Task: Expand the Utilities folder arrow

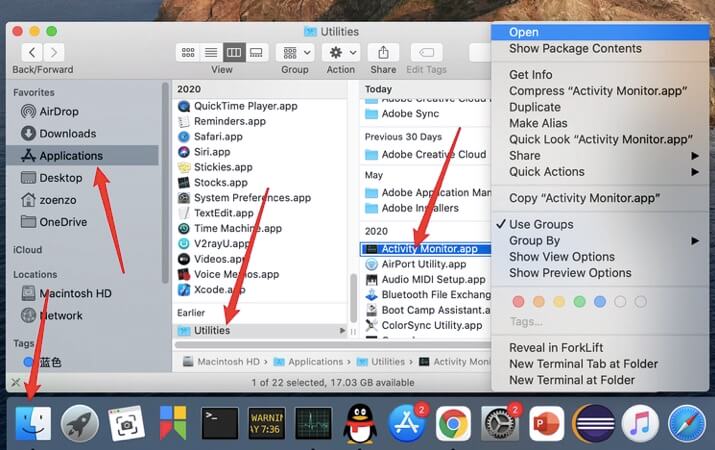Action: (x=342, y=331)
